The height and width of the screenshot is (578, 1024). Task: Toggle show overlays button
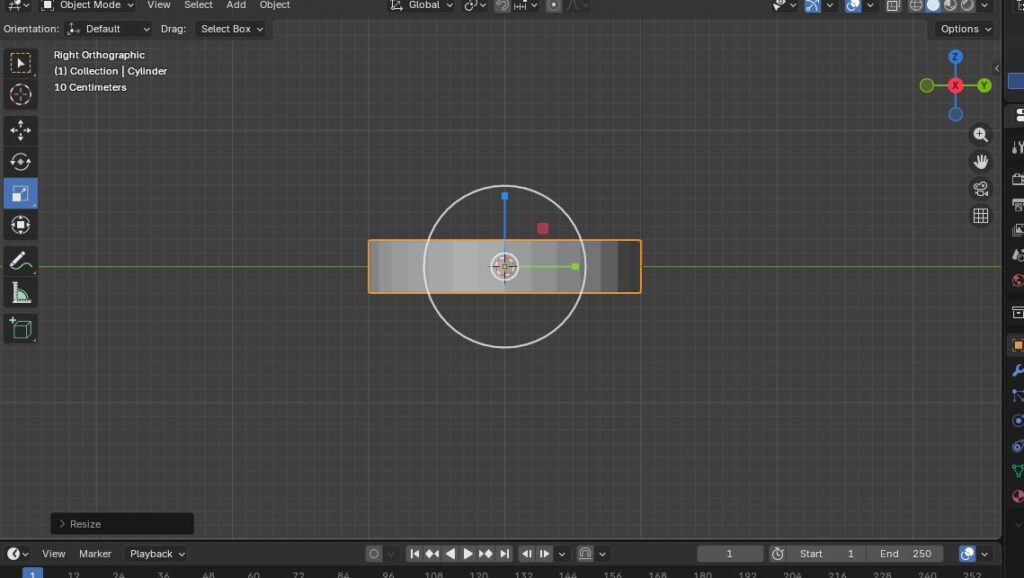(x=853, y=5)
